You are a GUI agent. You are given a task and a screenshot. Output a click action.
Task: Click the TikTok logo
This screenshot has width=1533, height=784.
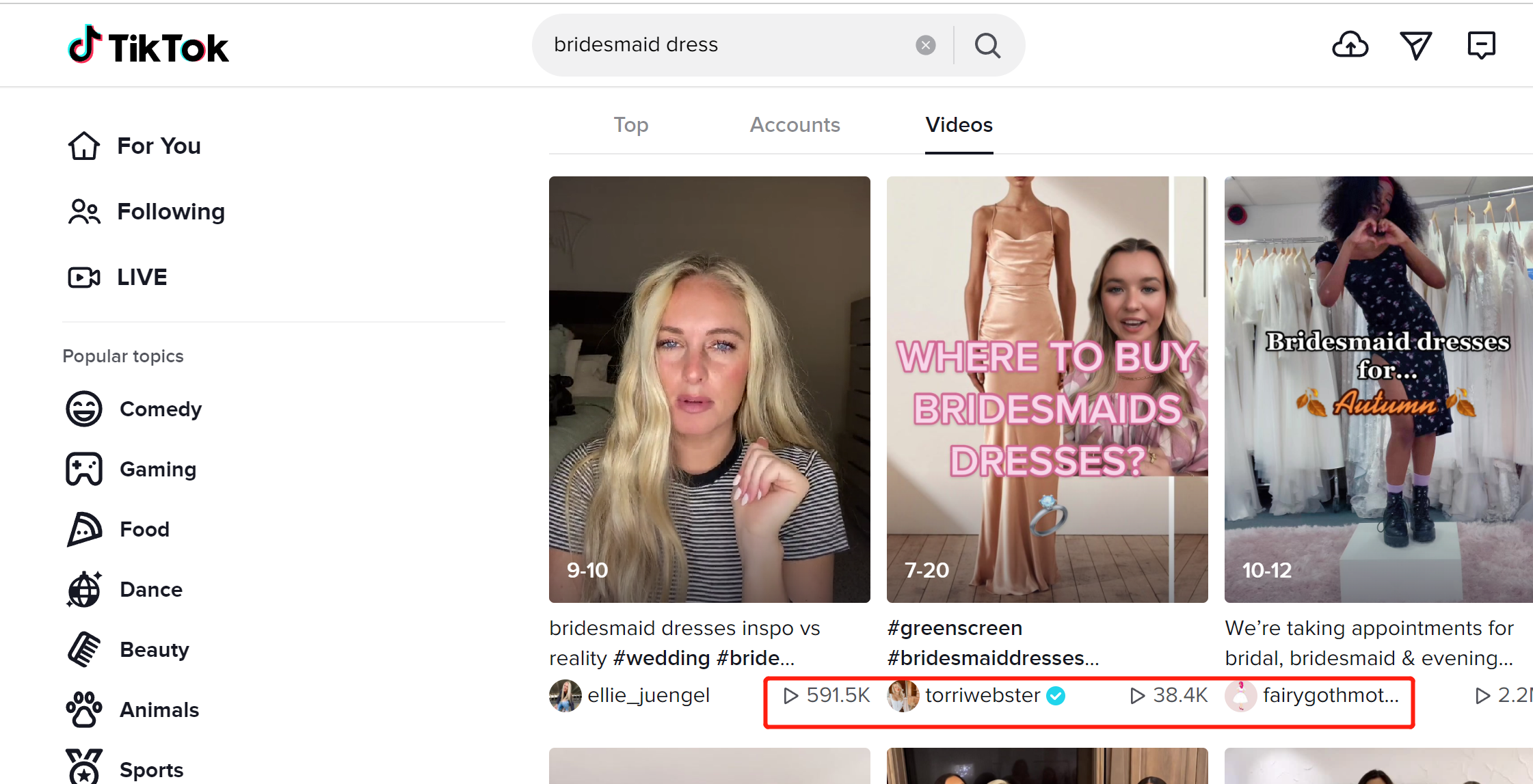tap(148, 46)
